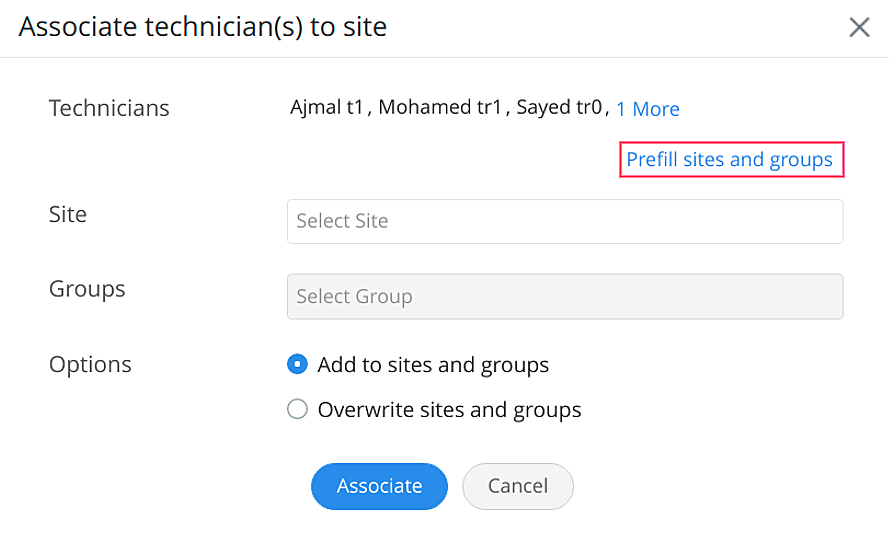Click the 'Overwrite sites and groups' label text
The image size is (889, 535).
click(x=449, y=409)
